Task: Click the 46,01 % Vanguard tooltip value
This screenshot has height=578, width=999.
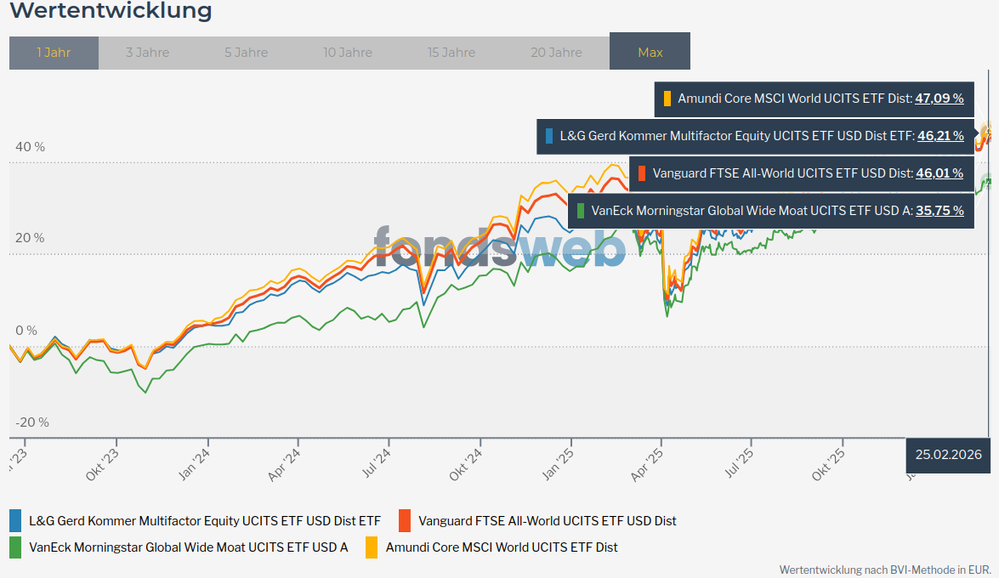Action: click(x=939, y=173)
